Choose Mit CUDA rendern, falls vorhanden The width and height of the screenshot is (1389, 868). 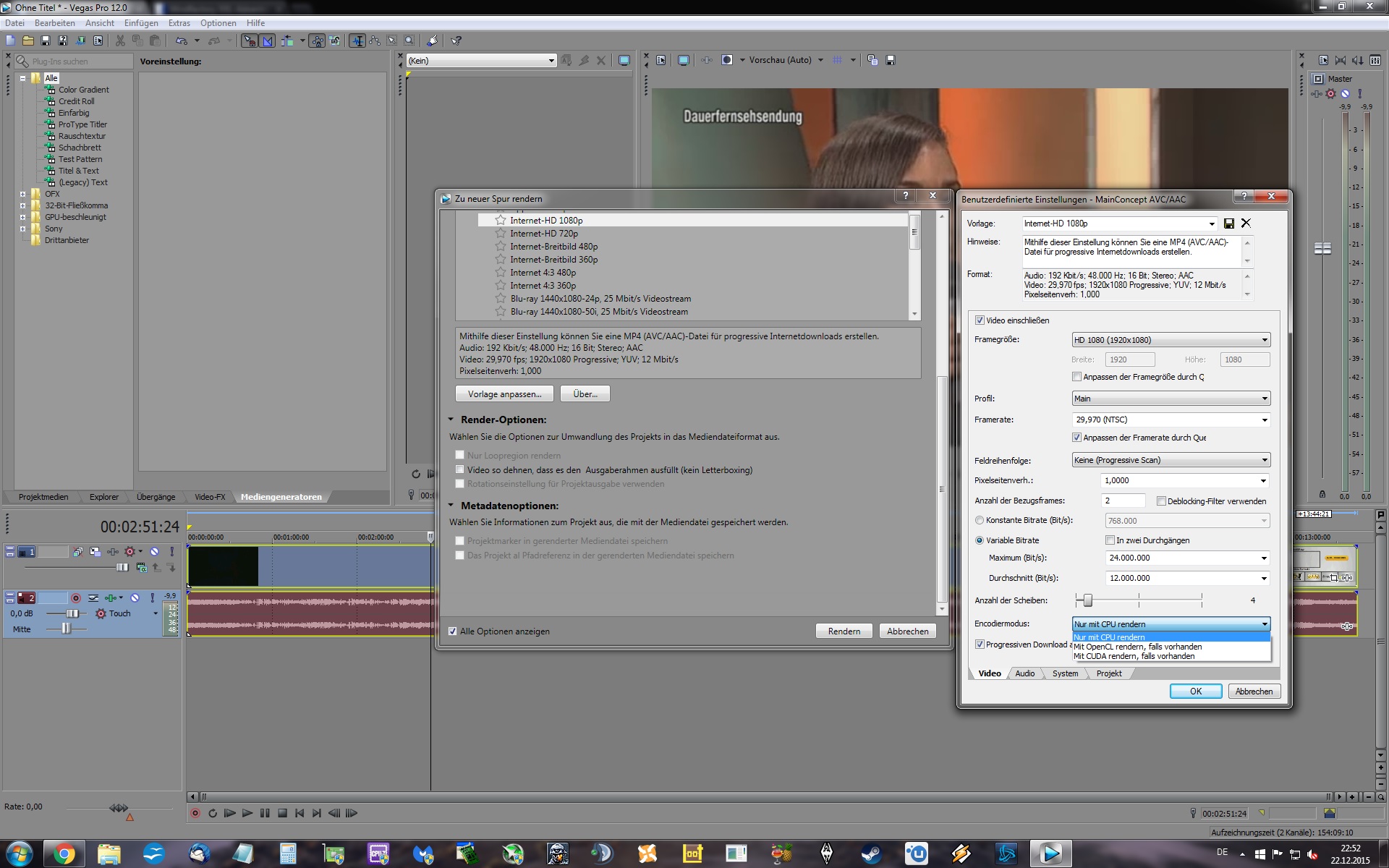click(1134, 657)
